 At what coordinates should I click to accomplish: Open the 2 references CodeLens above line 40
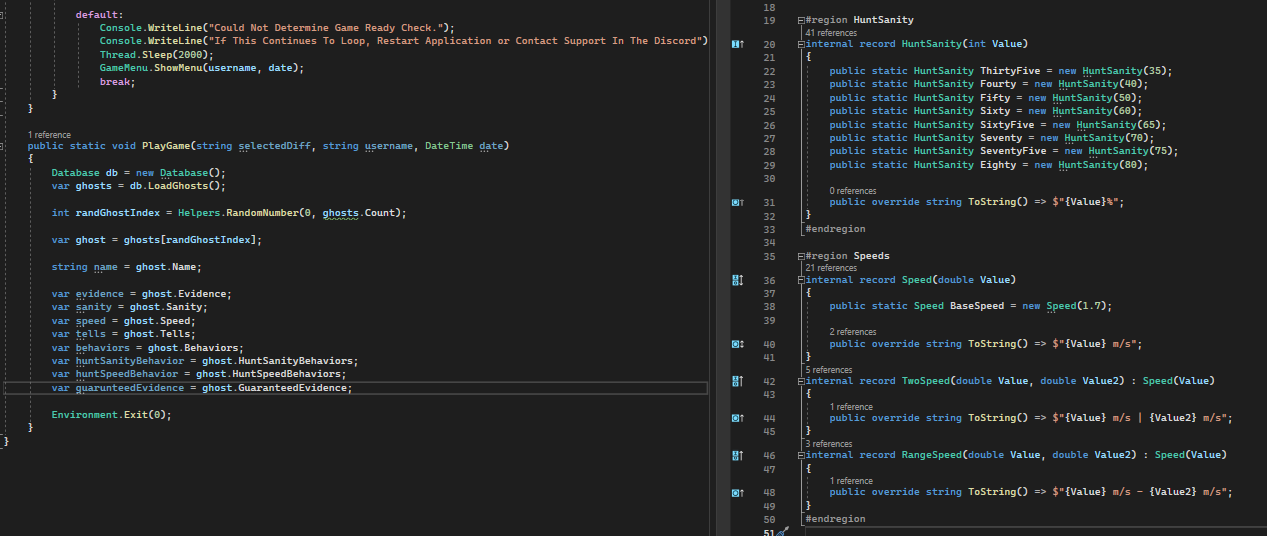tap(852, 332)
